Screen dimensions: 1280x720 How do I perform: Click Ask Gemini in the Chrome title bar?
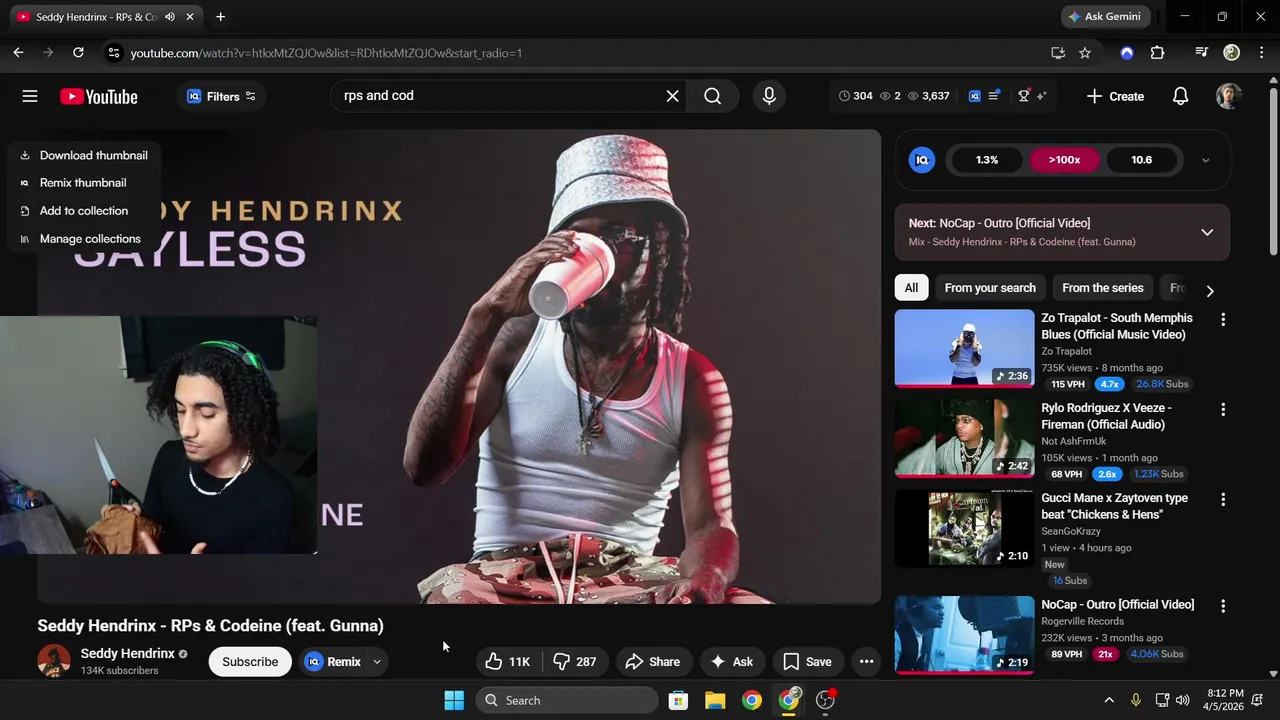tap(1105, 17)
